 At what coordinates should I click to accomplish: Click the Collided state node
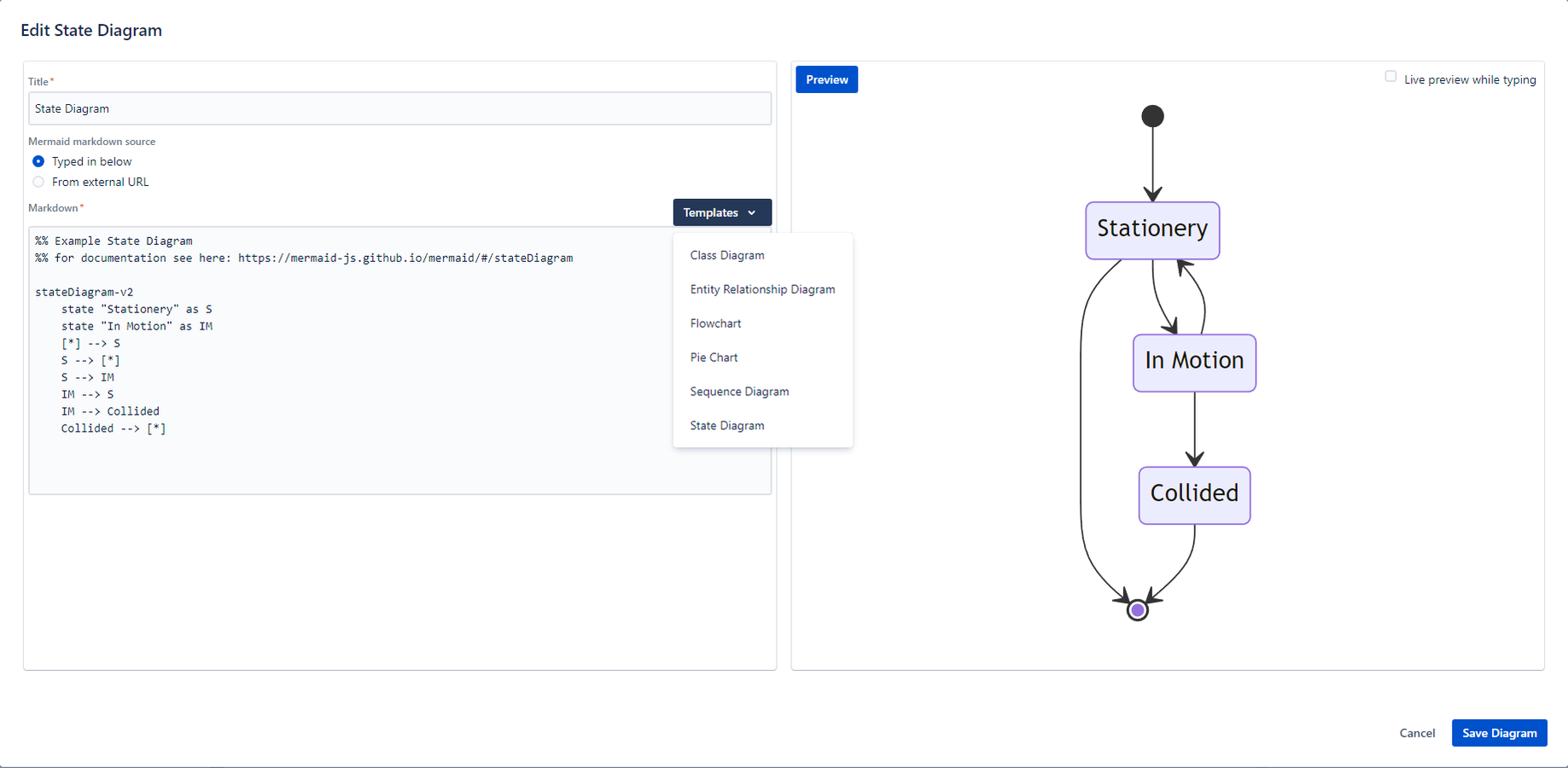pos(1194,495)
